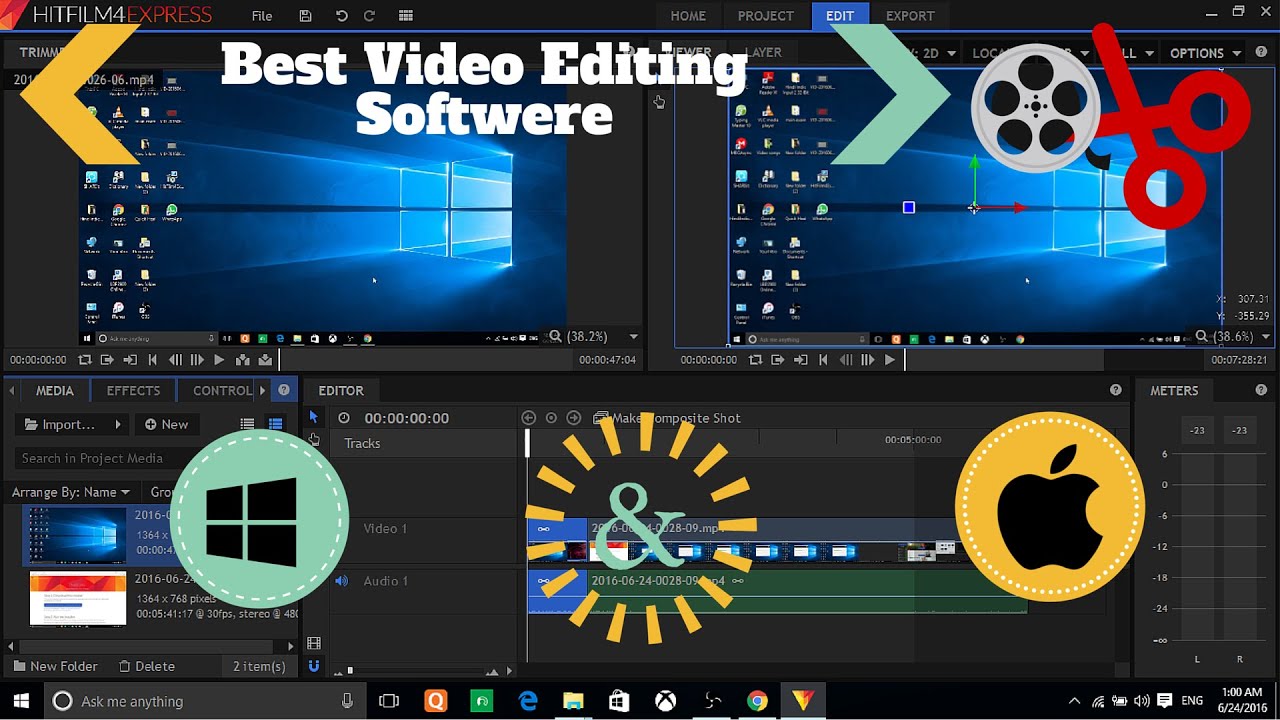Go to next keyframe in Editor
Screen dimensions: 1280x720
[x=573, y=418]
